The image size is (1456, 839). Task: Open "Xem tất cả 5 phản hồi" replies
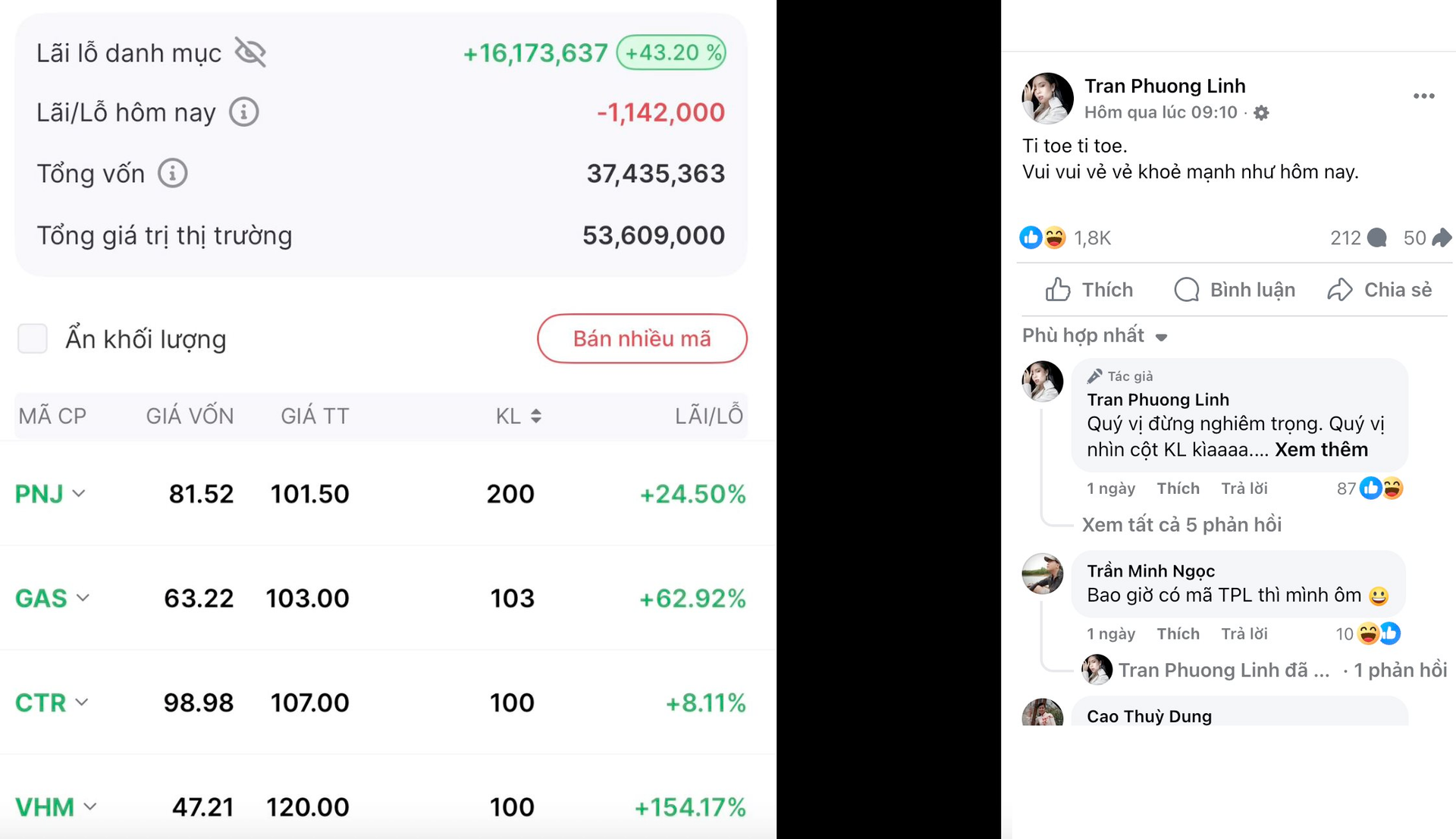click(1184, 524)
